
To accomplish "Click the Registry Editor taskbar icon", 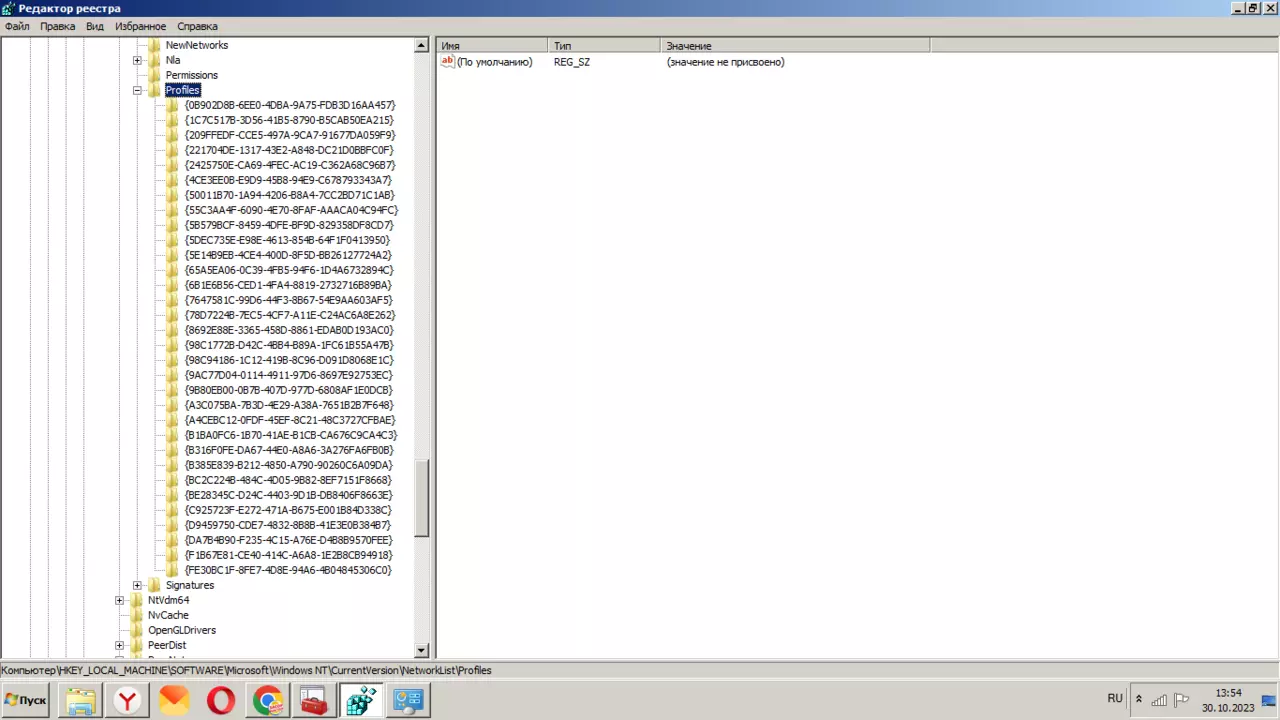I will pos(361,701).
